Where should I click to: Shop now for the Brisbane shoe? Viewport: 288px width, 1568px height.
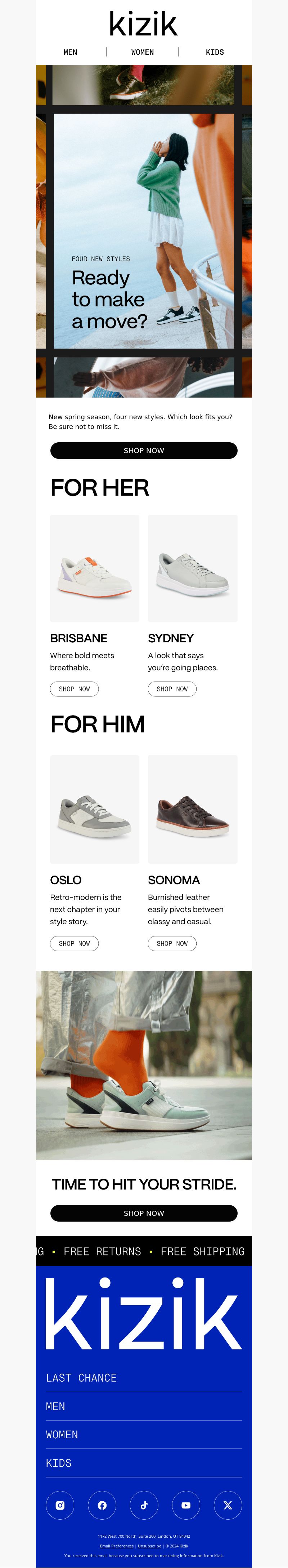click(x=74, y=689)
